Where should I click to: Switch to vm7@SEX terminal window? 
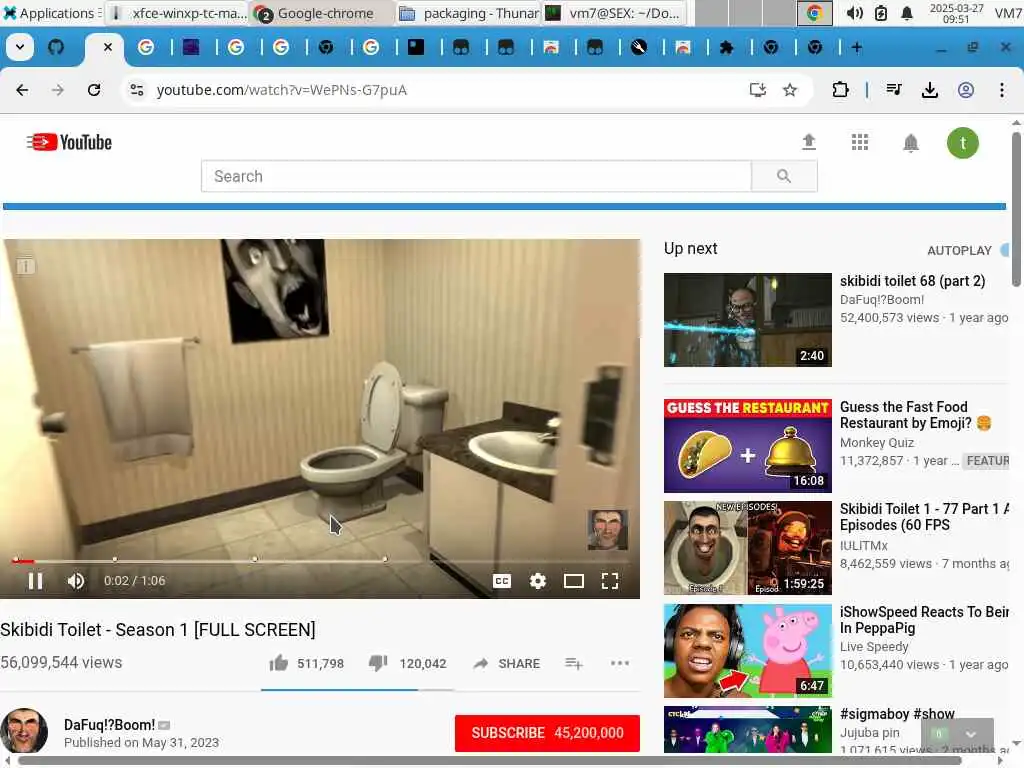click(614, 13)
